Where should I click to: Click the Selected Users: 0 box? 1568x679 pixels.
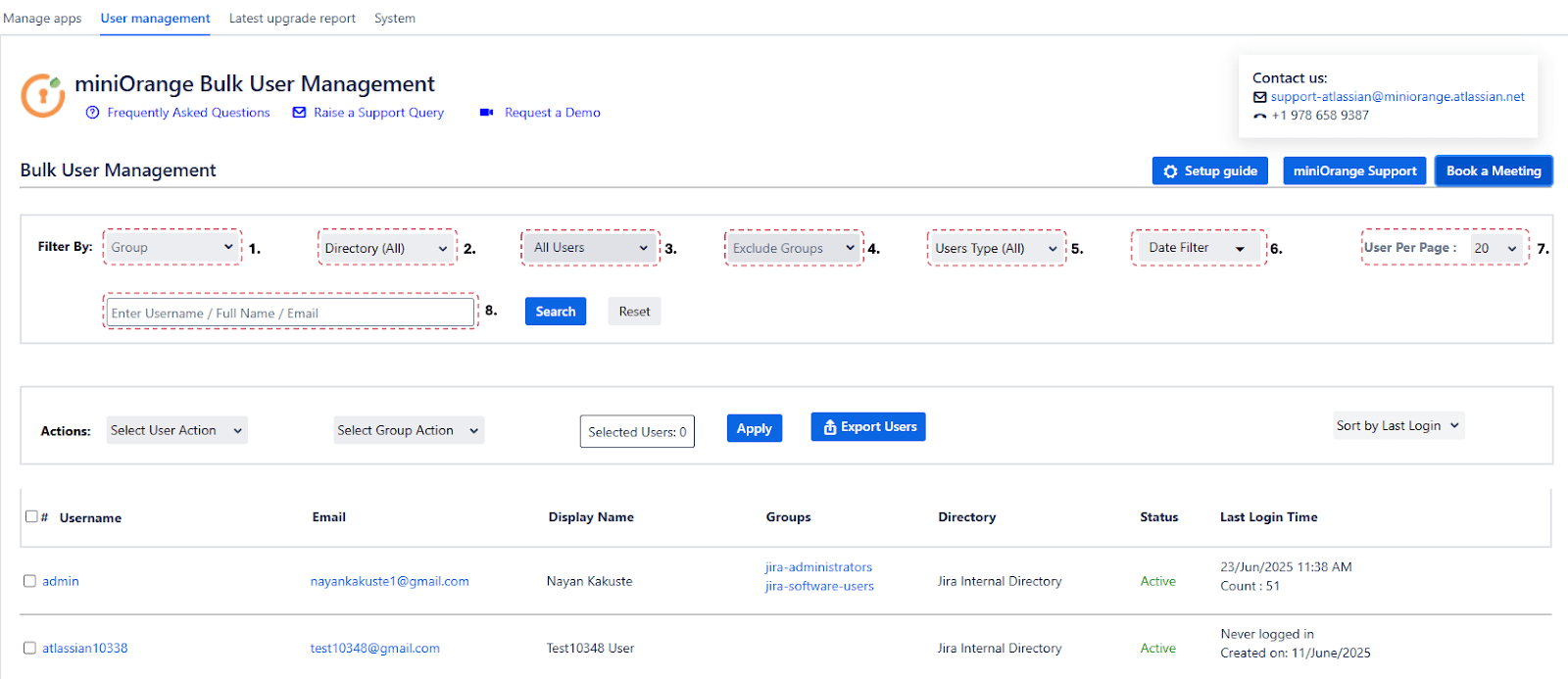click(x=637, y=431)
